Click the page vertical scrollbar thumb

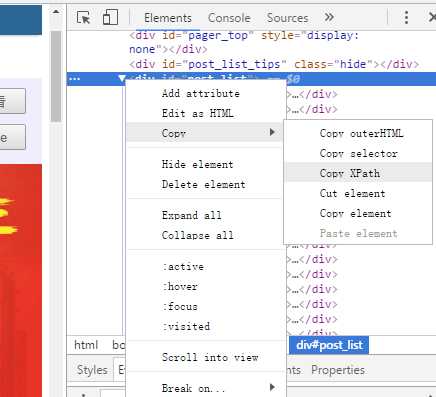[56, 77]
